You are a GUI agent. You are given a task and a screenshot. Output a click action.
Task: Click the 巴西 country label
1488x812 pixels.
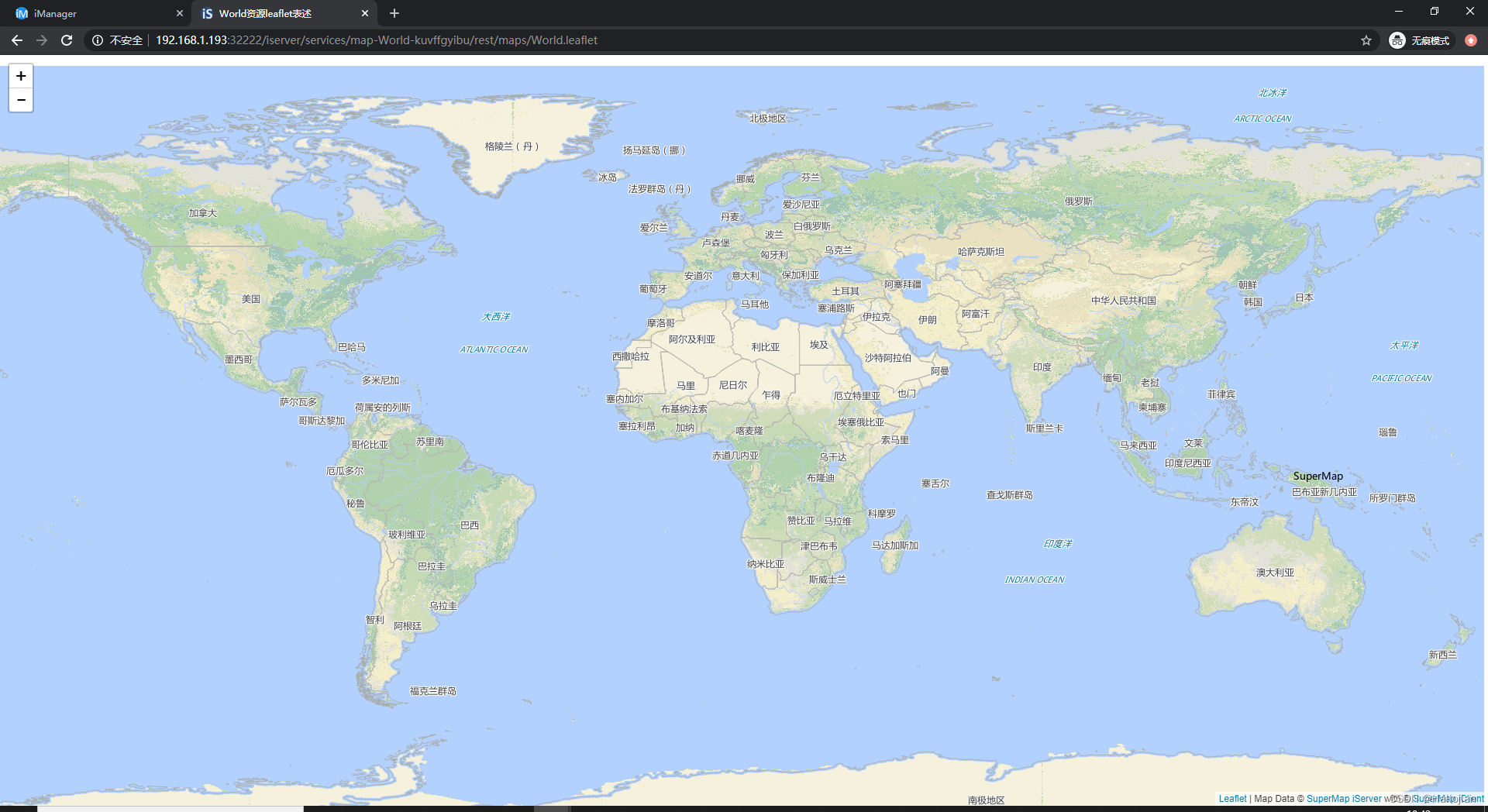(x=470, y=525)
